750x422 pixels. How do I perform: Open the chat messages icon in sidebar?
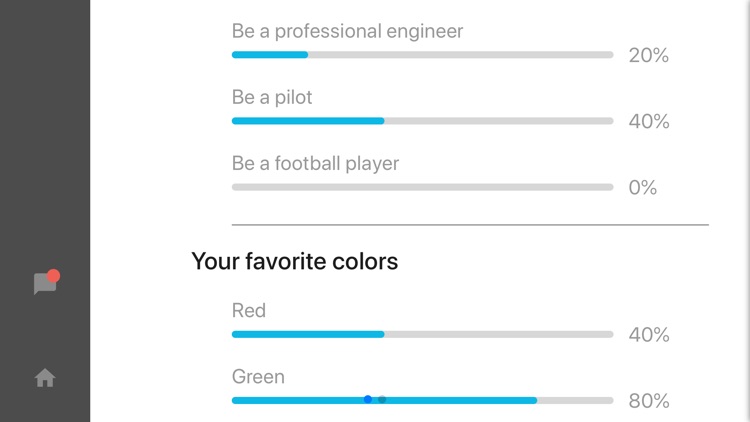pyautogui.click(x=44, y=285)
